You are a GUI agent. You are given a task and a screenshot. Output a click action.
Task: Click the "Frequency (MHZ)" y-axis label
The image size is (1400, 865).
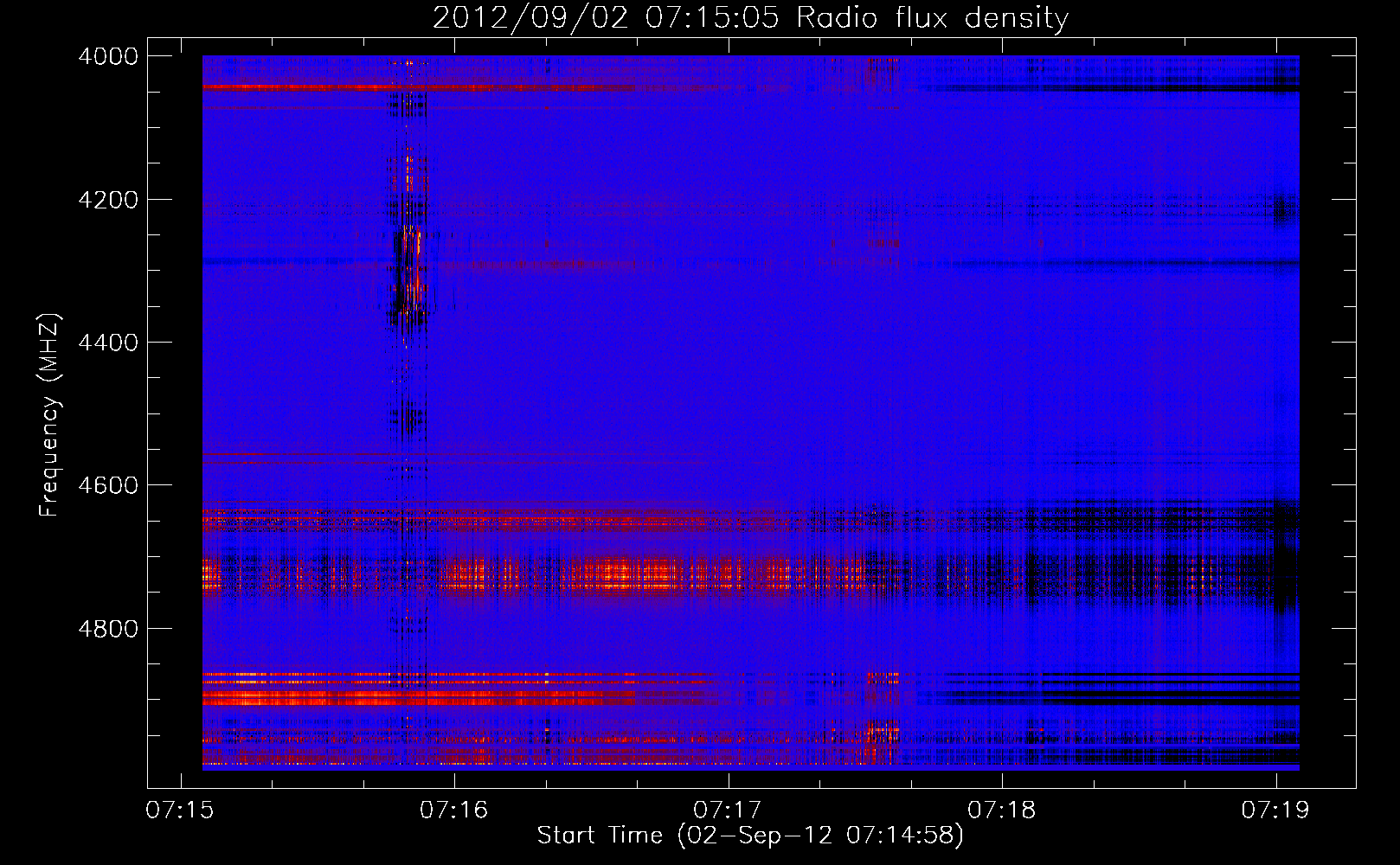pos(50,415)
